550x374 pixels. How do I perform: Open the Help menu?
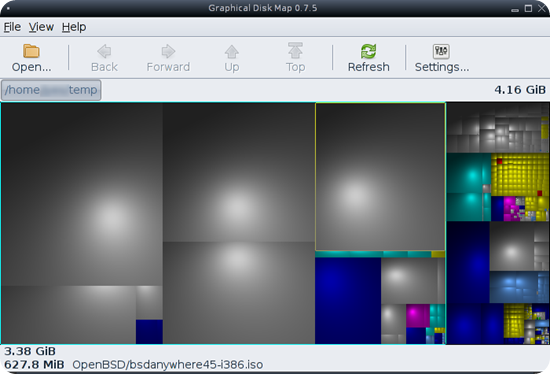pyautogui.click(x=74, y=27)
